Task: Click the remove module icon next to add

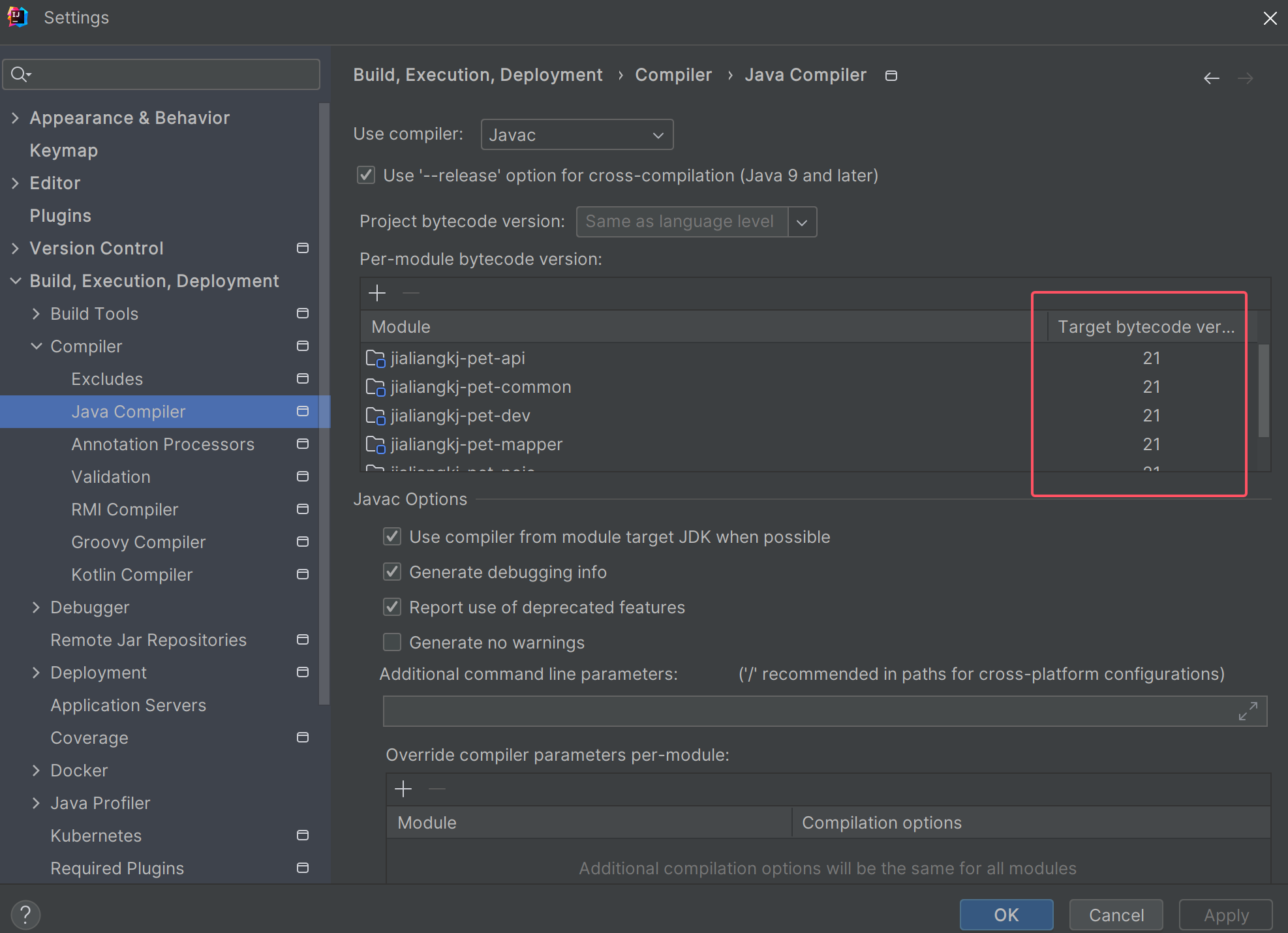Action: [x=411, y=293]
